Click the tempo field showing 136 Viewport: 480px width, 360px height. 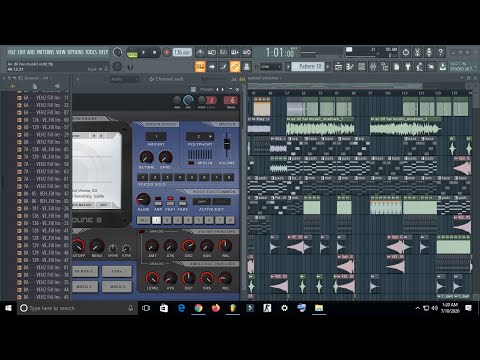point(182,52)
